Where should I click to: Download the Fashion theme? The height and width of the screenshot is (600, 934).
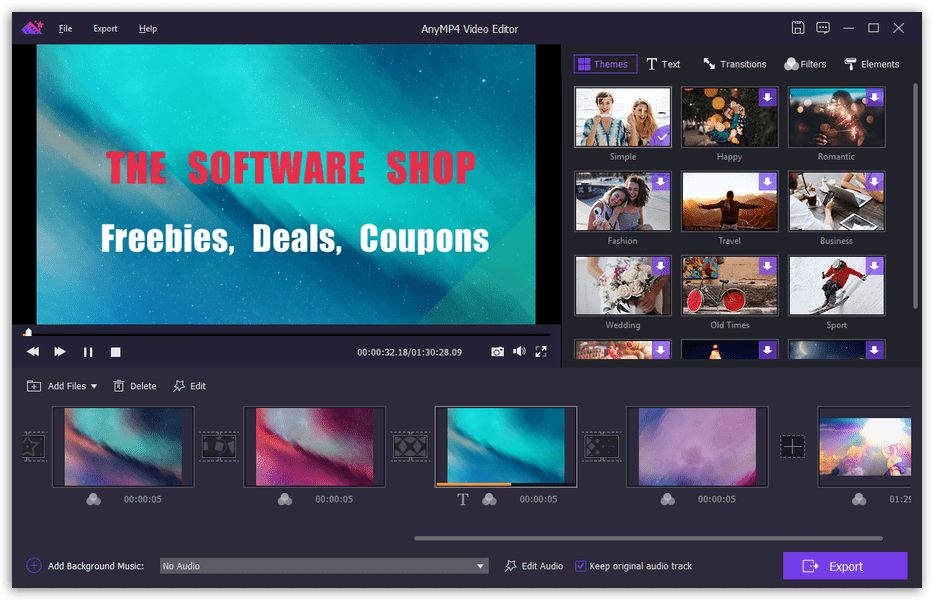click(x=661, y=181)
